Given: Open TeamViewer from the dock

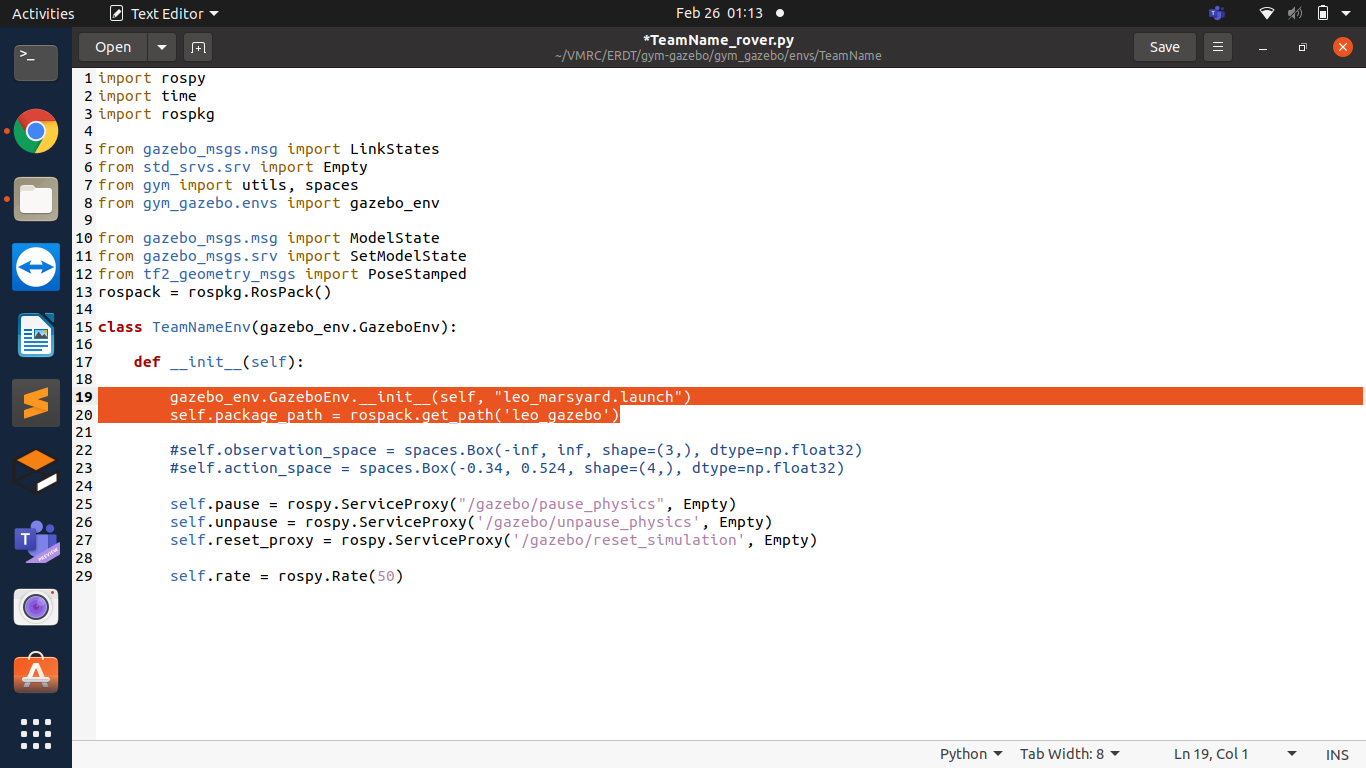Looking at the screenshot, I should pos(36,267).
